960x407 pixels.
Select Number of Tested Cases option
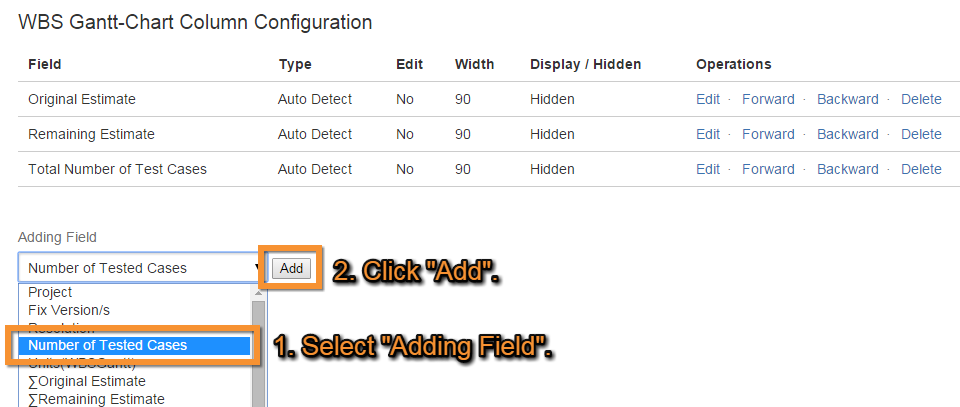pos(108,345)
